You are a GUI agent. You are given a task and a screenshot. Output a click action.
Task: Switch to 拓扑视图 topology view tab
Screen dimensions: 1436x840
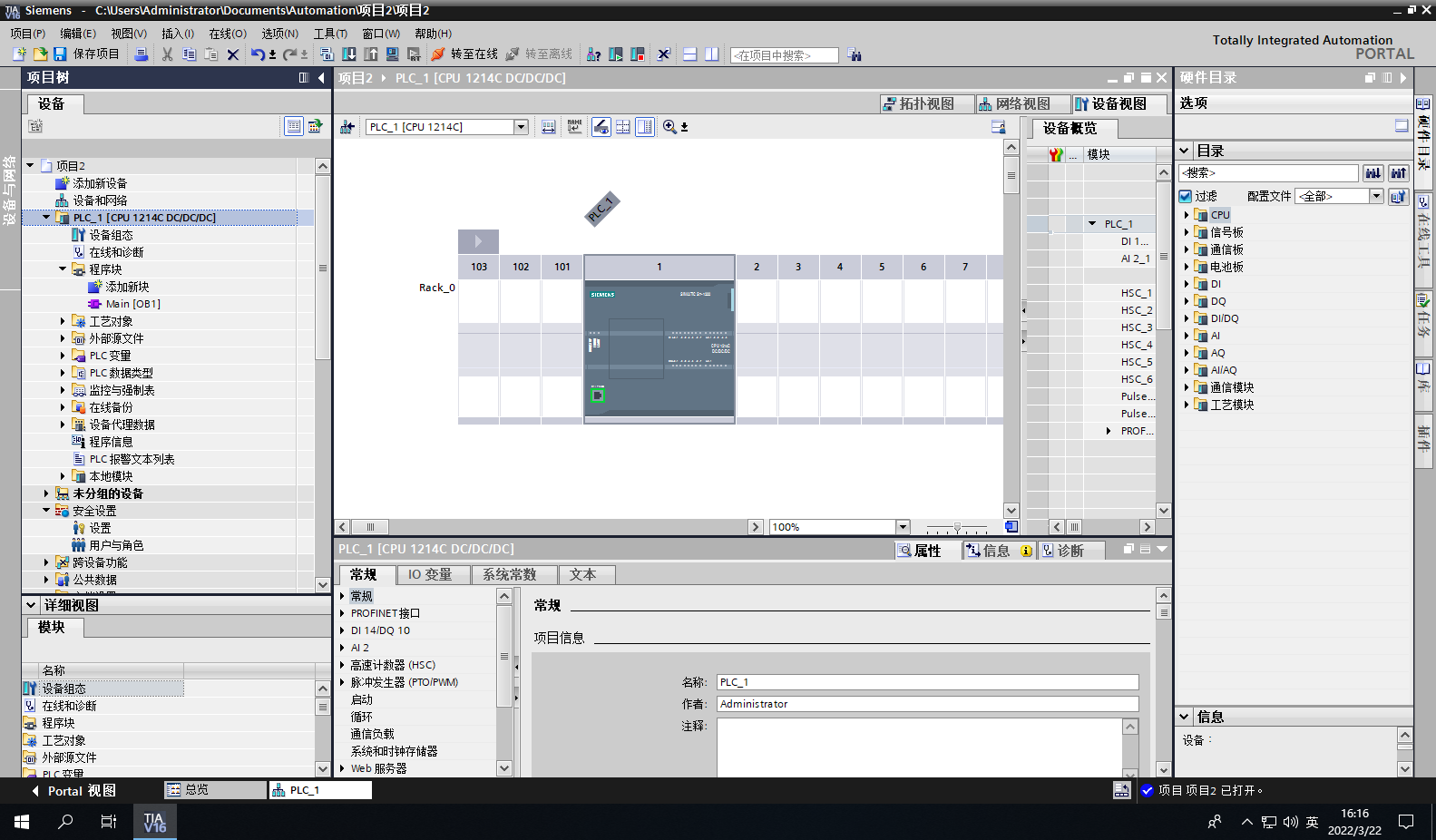tap(926, 104)
